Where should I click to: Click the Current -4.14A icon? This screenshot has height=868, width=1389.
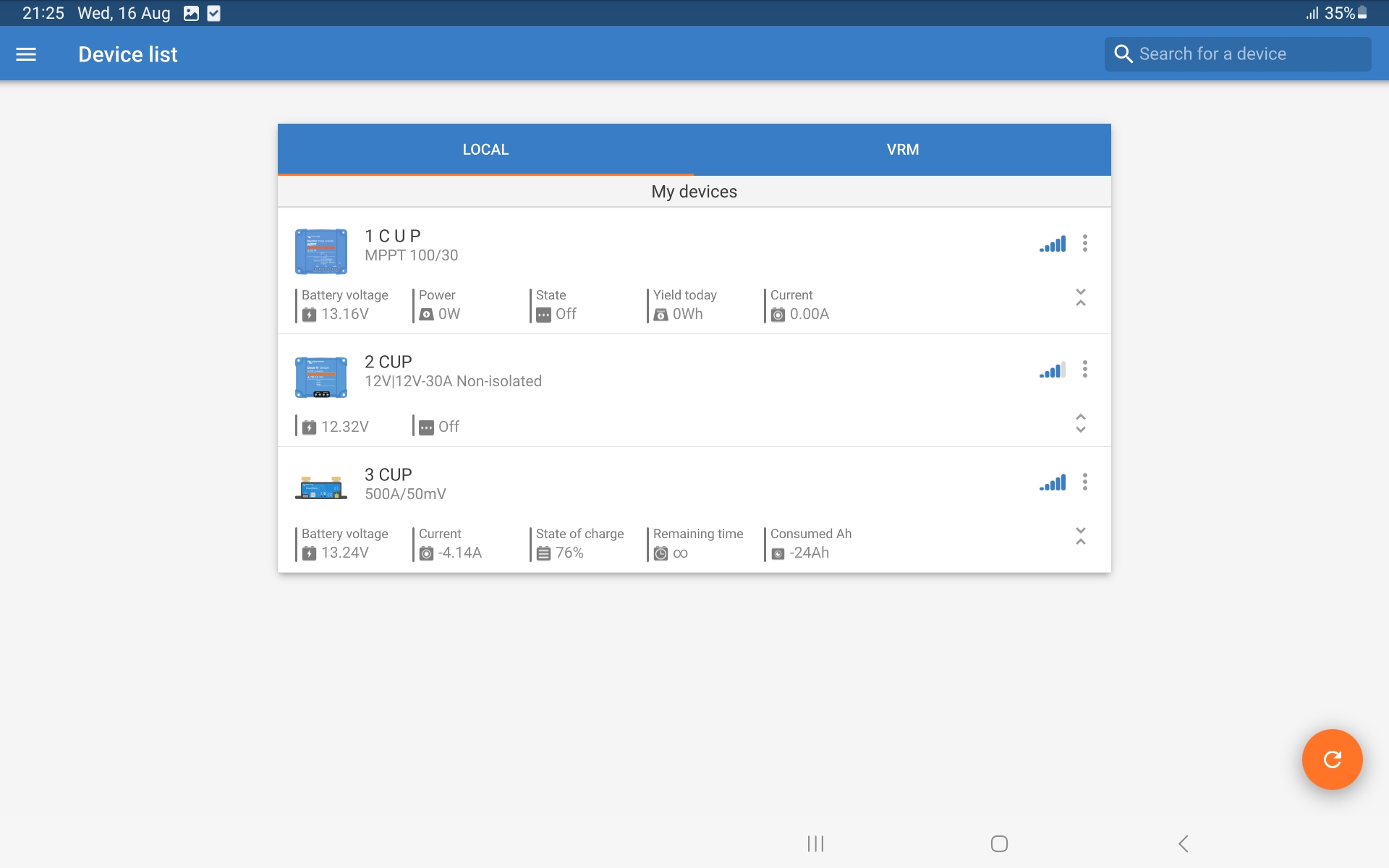coord(426,553)
